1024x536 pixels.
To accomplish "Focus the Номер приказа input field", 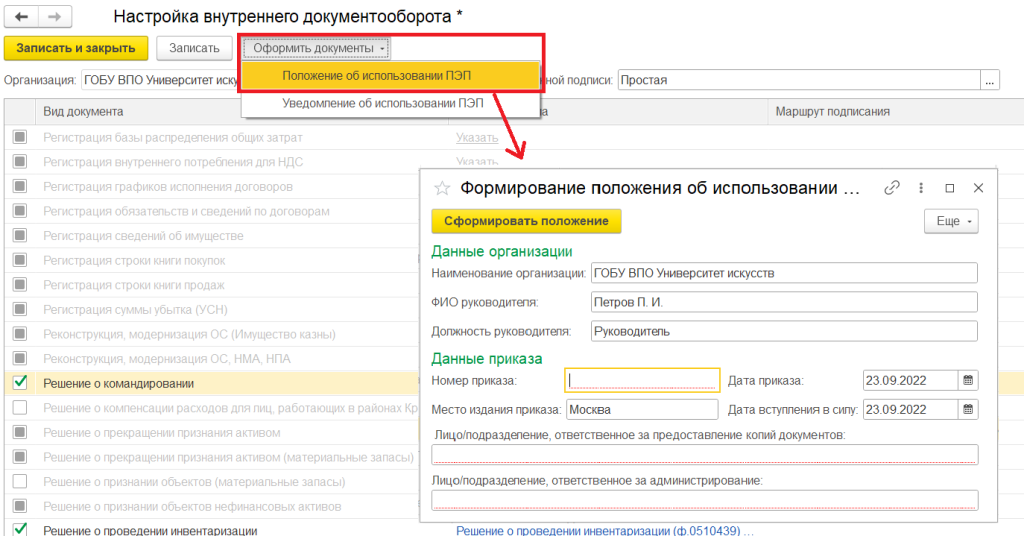I will (642, 380).
